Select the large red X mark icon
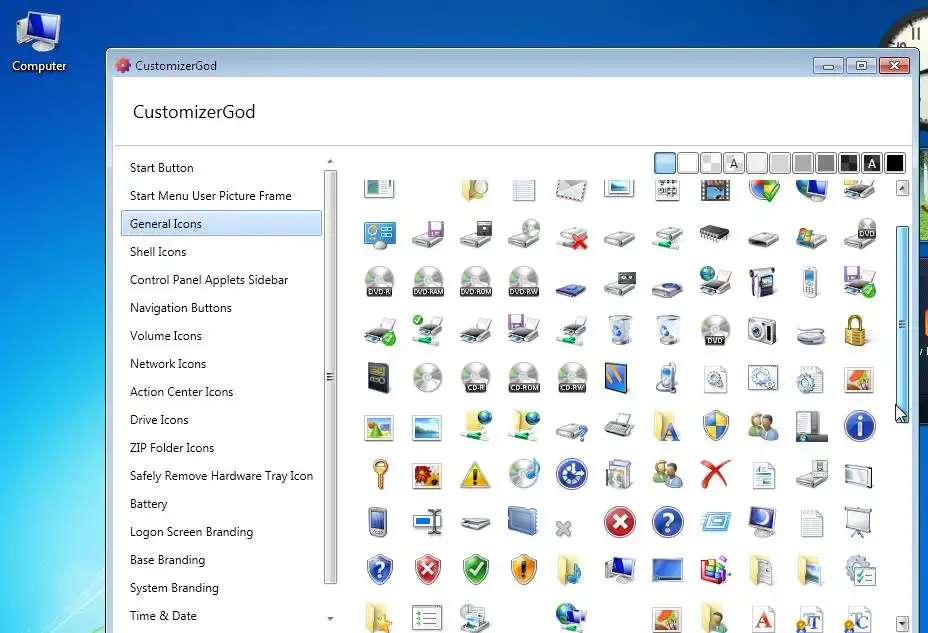The height and width of the screenshot is (633, 928). pyautogui.click(x=715, y=474)
